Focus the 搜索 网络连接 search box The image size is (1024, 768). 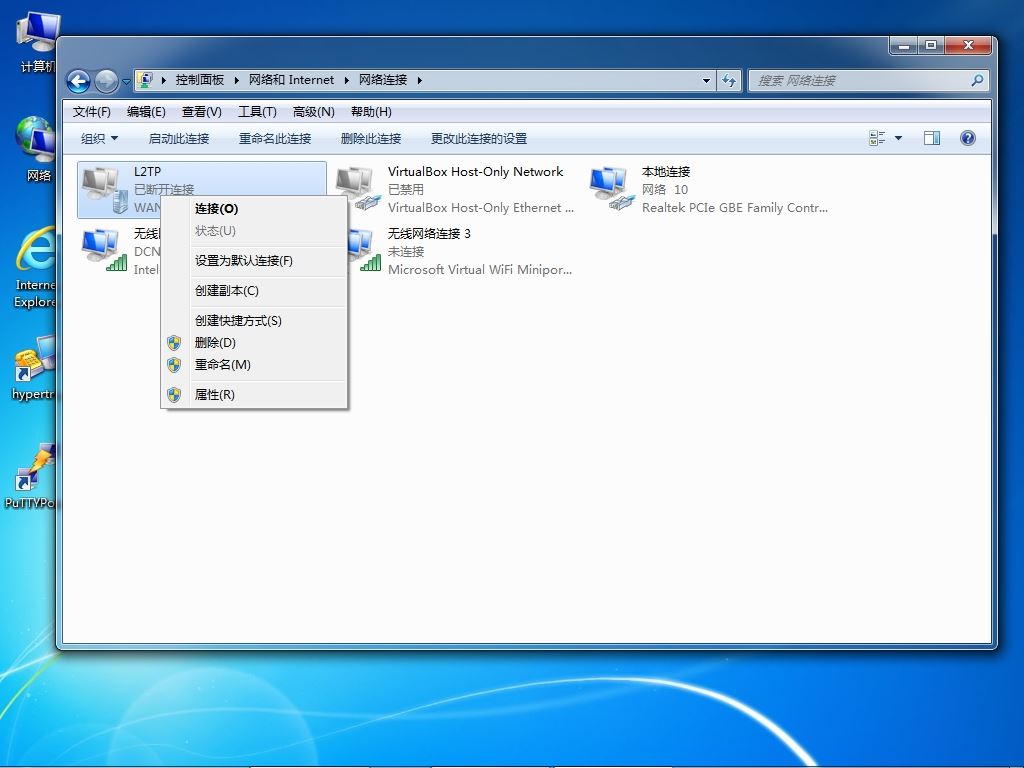click(x=869, y=80)
